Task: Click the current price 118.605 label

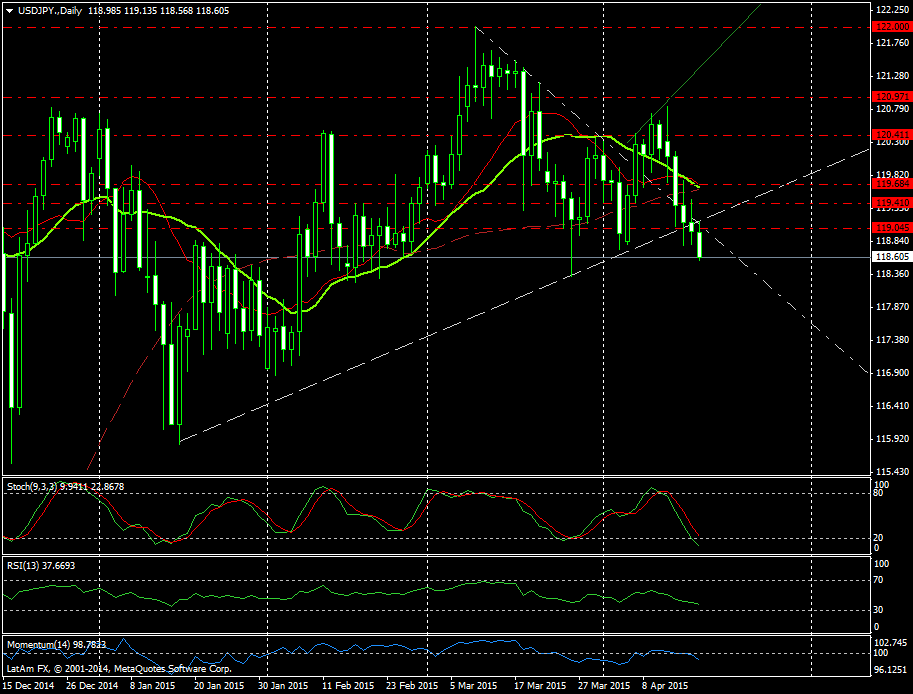Action: [889, 257]
